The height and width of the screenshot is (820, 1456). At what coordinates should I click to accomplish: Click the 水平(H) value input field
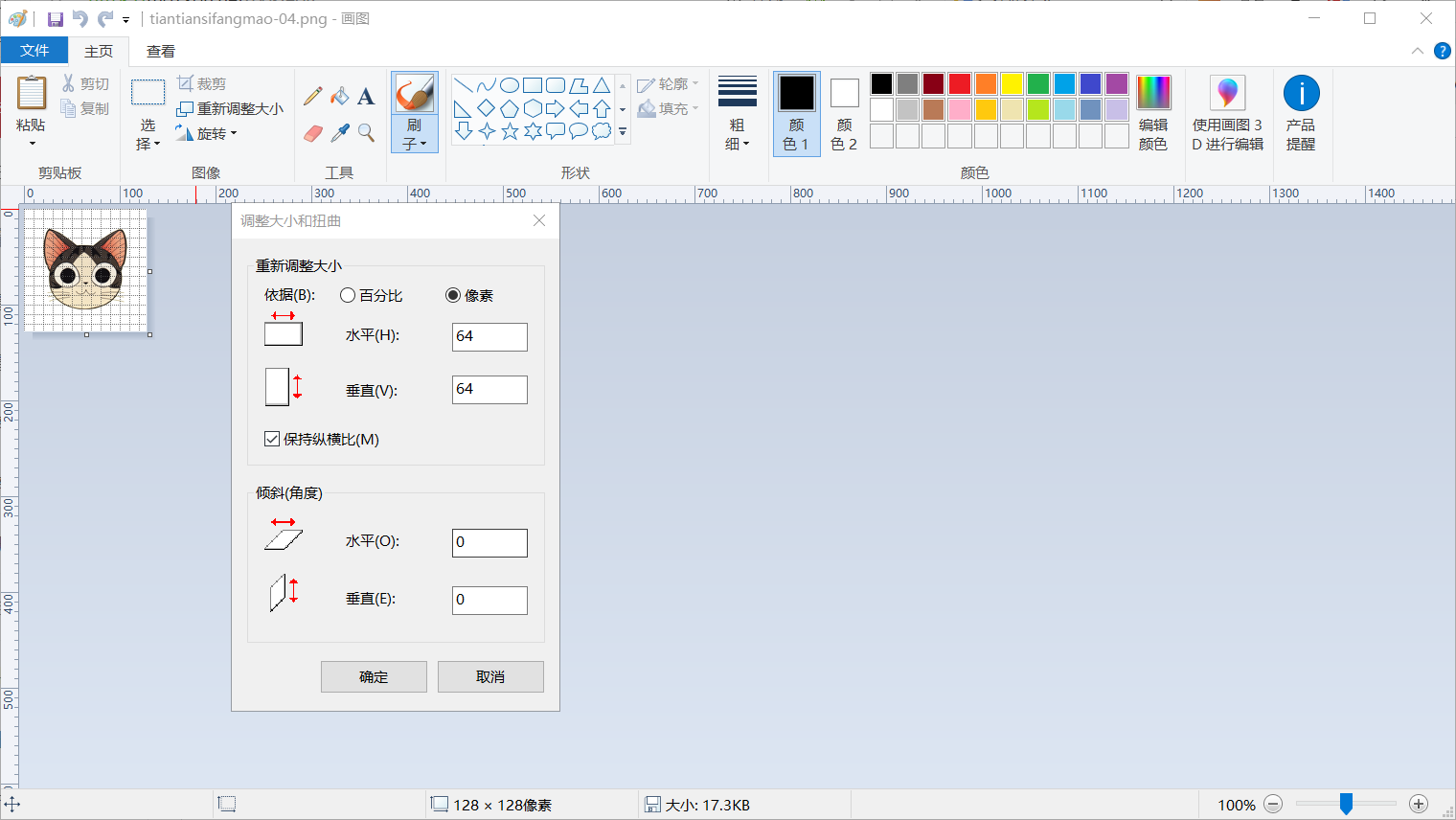[x=489, y=336]
